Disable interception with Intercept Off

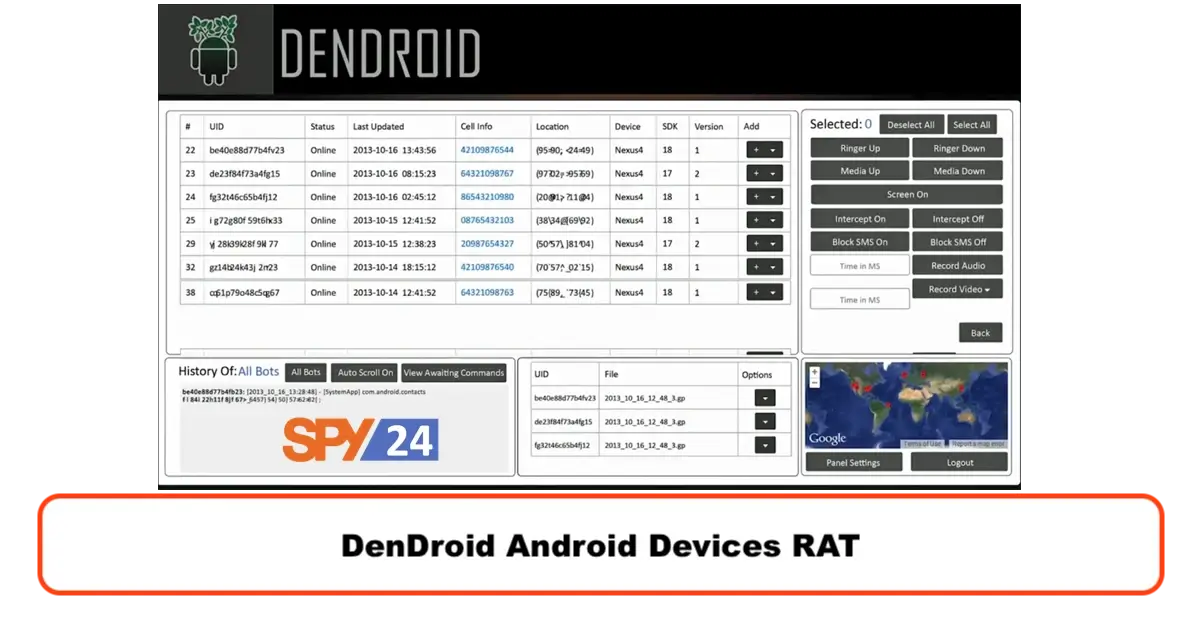[x=958, y=219]
